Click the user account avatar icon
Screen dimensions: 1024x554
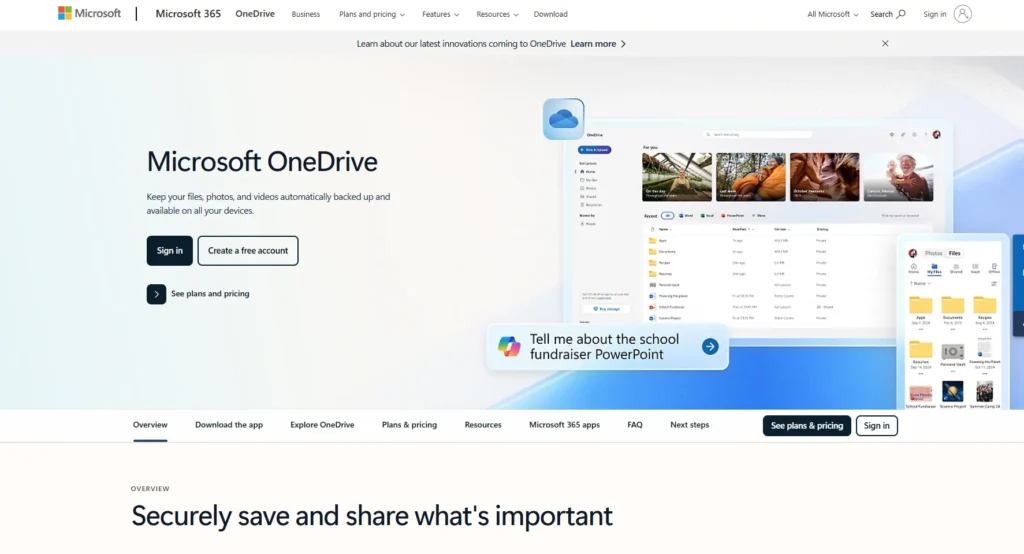coord(962,14)
